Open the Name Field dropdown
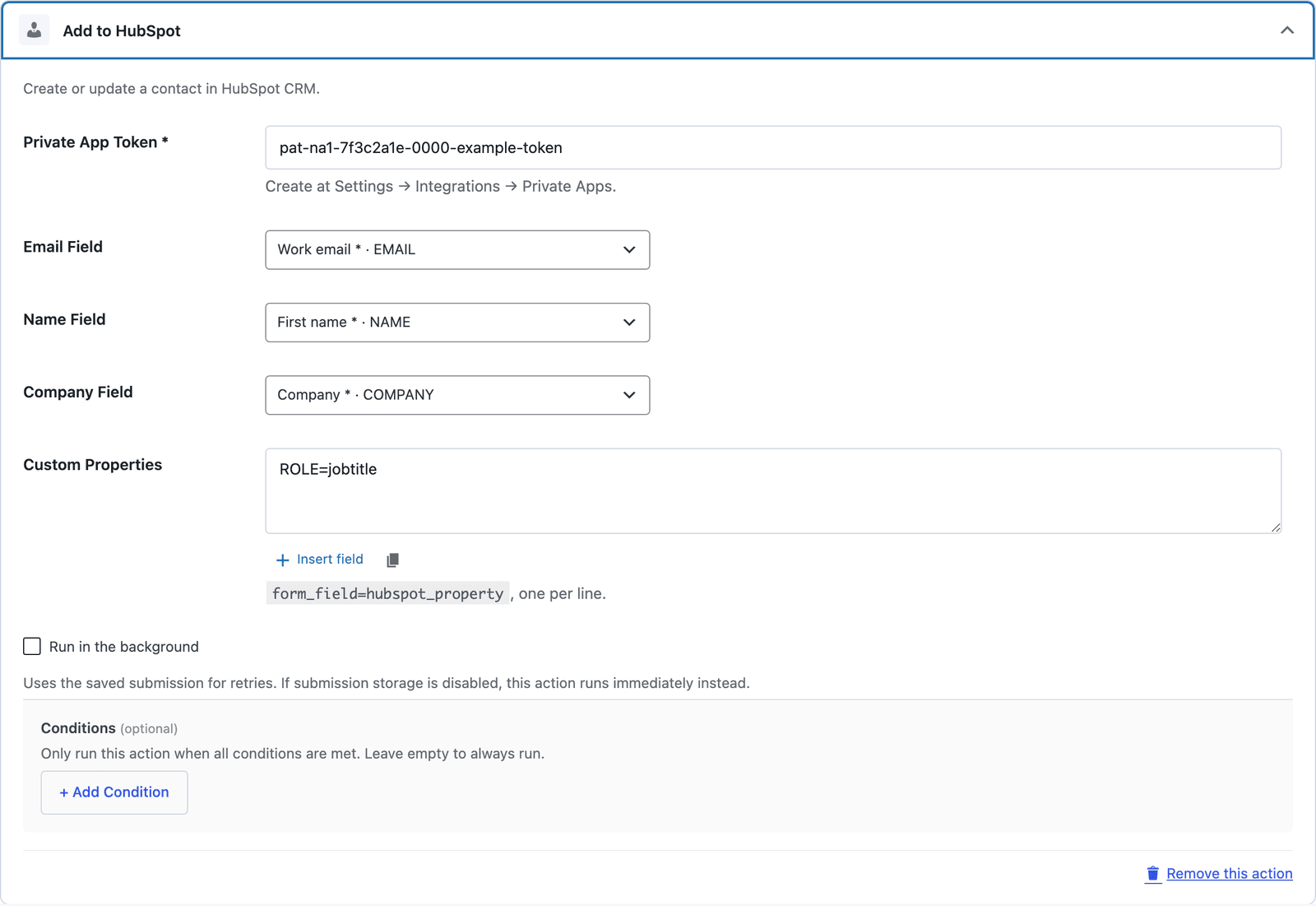 pos(457,323)
